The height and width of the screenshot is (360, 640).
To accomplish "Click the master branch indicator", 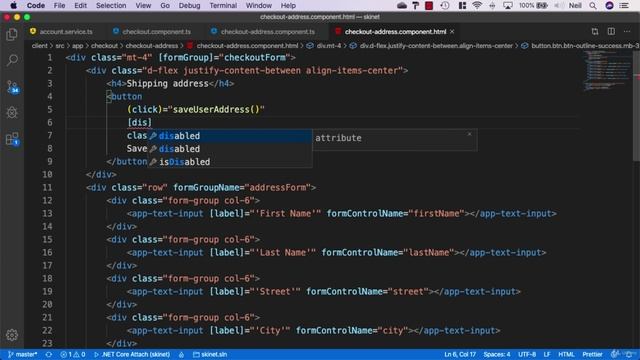I will pyautogui.click(x=23, y=354).
